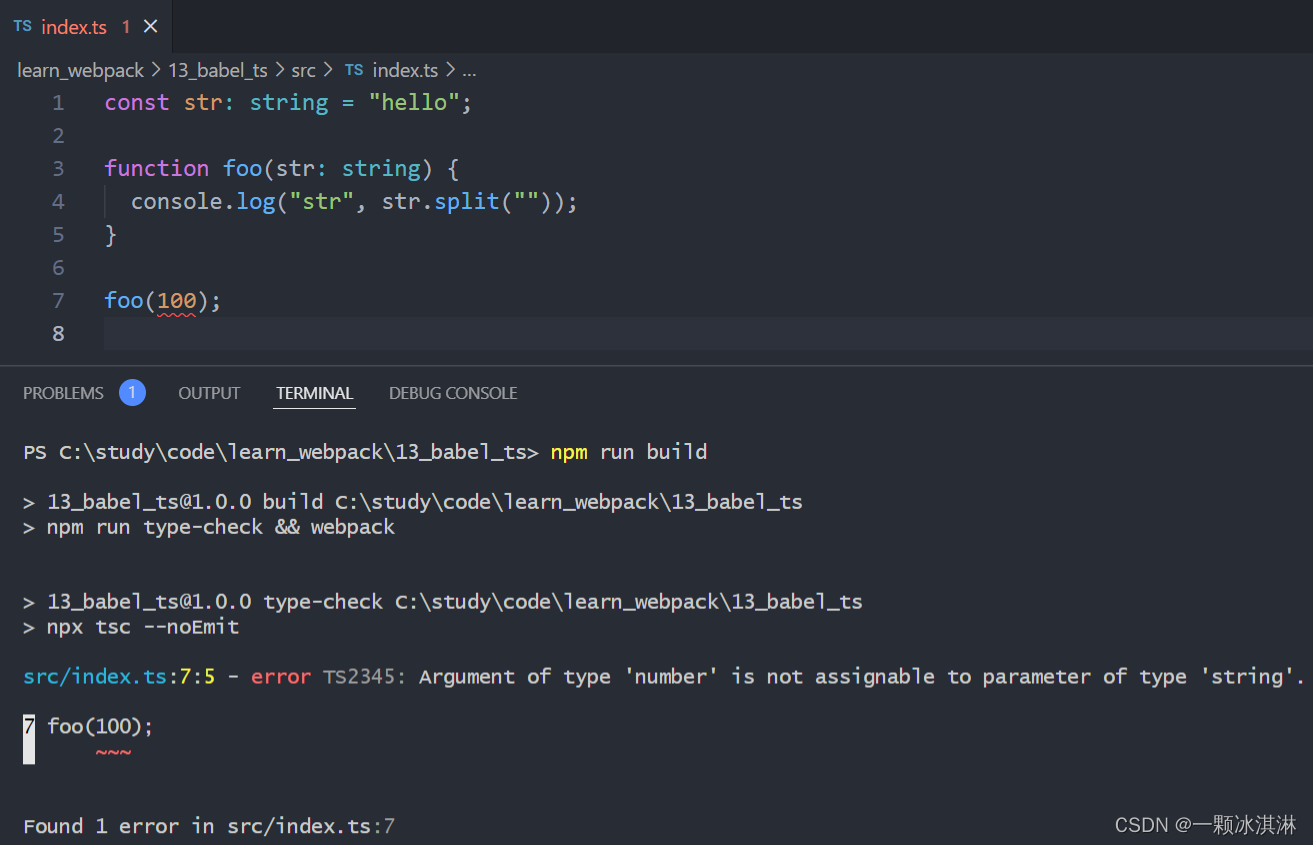Screen dimensions: 1313x845
Task: Click the const keyword on line 1
Action: click(137, 102)
